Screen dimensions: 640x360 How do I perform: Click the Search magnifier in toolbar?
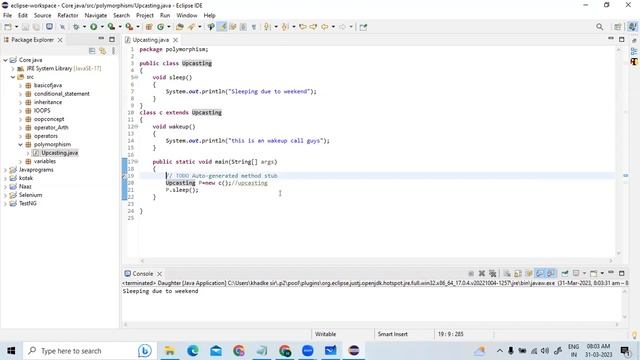coord(599,27)
